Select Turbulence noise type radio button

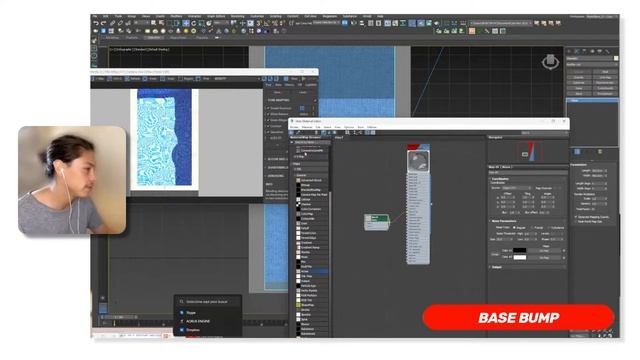coord(549,227)
